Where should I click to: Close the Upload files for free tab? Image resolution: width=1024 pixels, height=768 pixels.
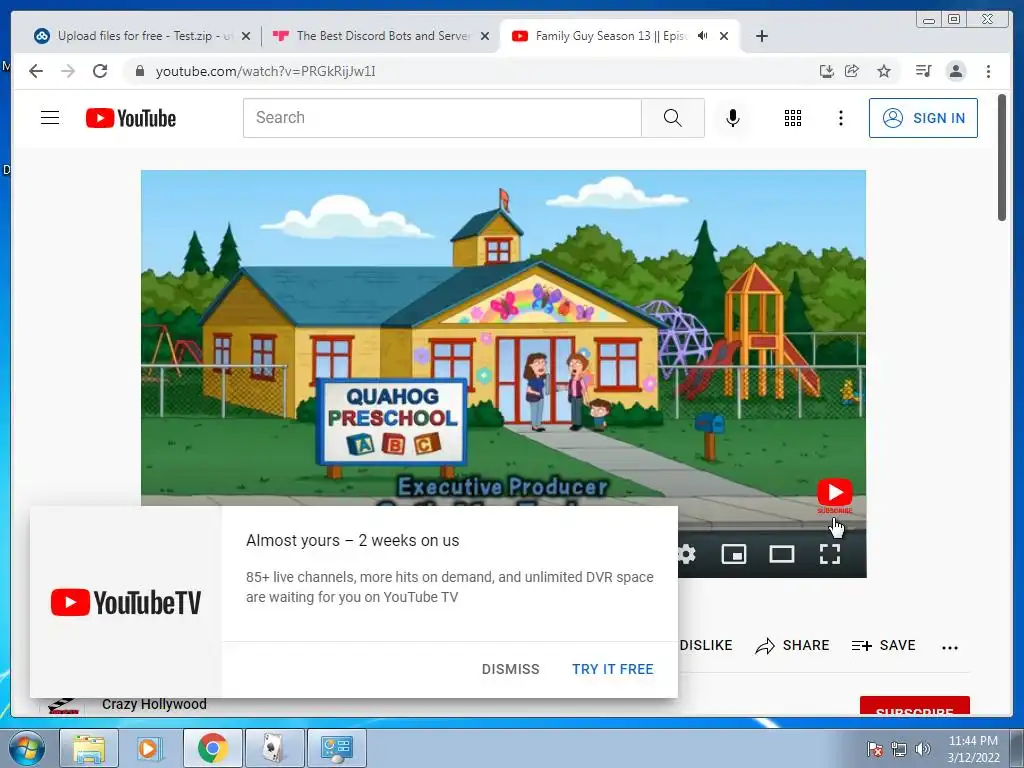pos(246,36)
